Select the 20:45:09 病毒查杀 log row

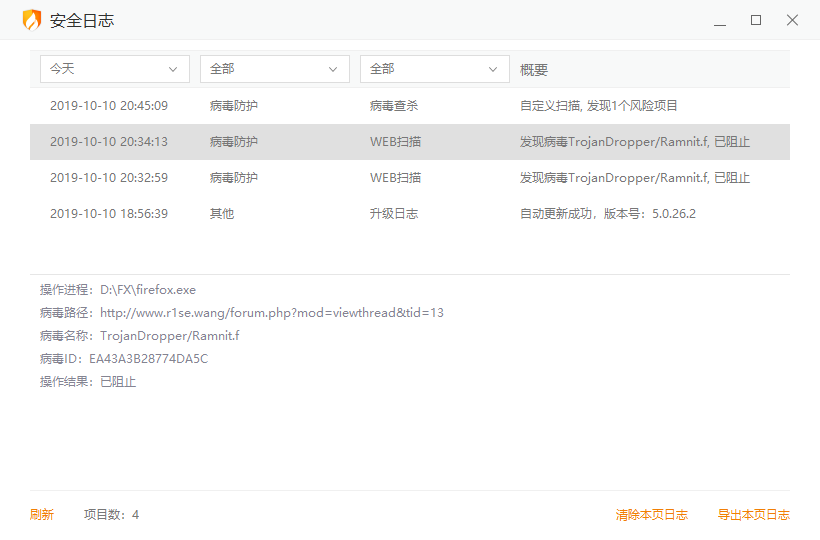(x=409, y=106)
